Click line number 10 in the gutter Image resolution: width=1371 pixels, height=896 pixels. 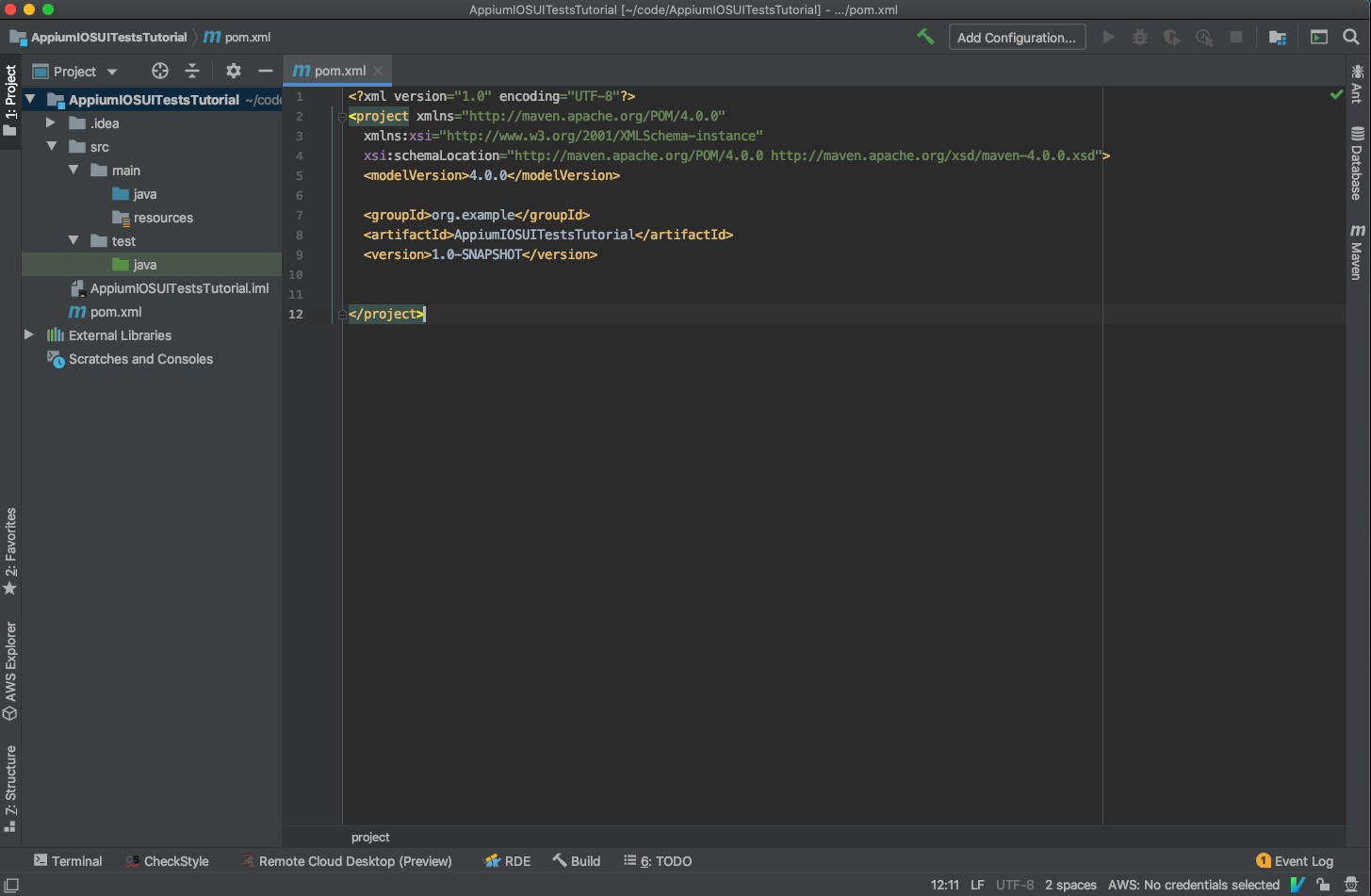[296, 274]
